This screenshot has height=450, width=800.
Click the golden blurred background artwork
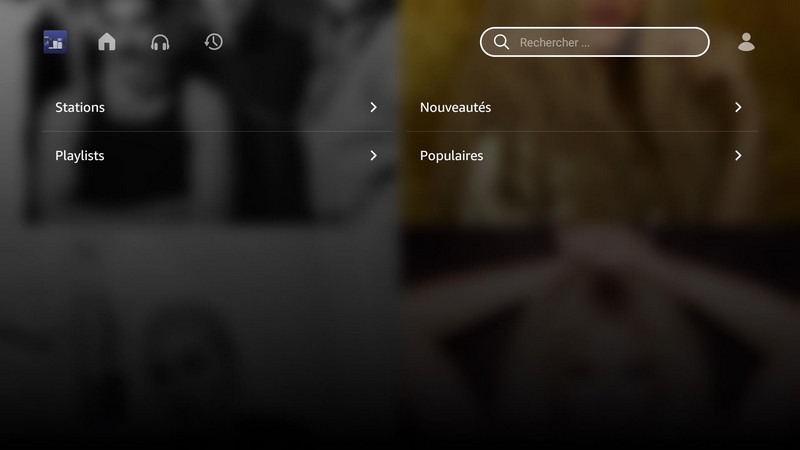click(600, 306)
